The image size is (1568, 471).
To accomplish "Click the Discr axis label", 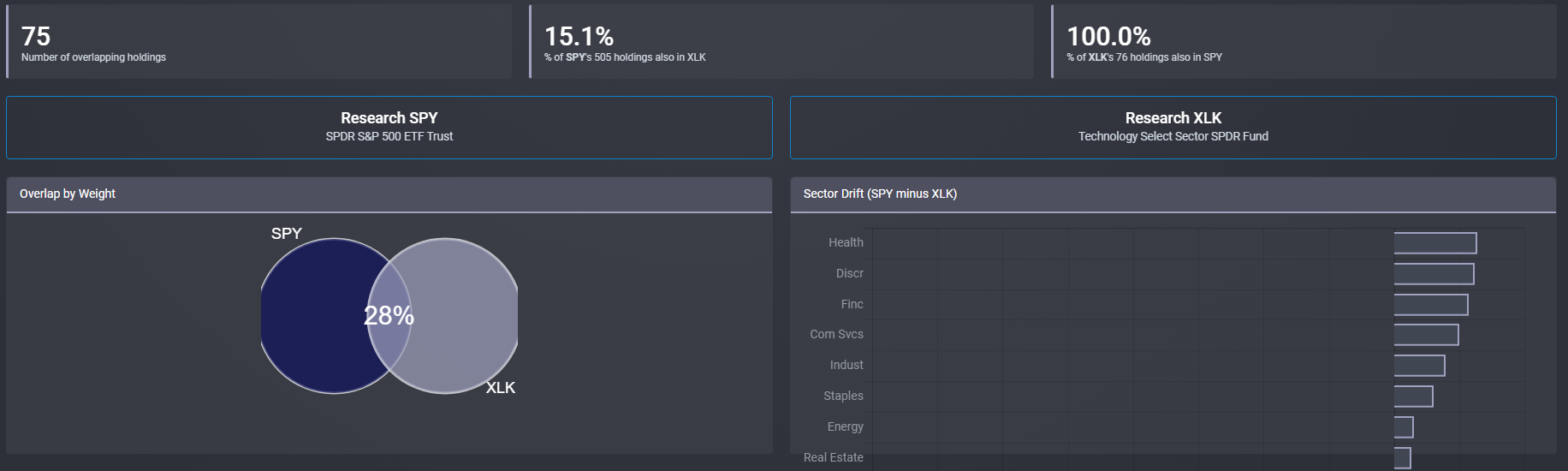I will point(850,273).
